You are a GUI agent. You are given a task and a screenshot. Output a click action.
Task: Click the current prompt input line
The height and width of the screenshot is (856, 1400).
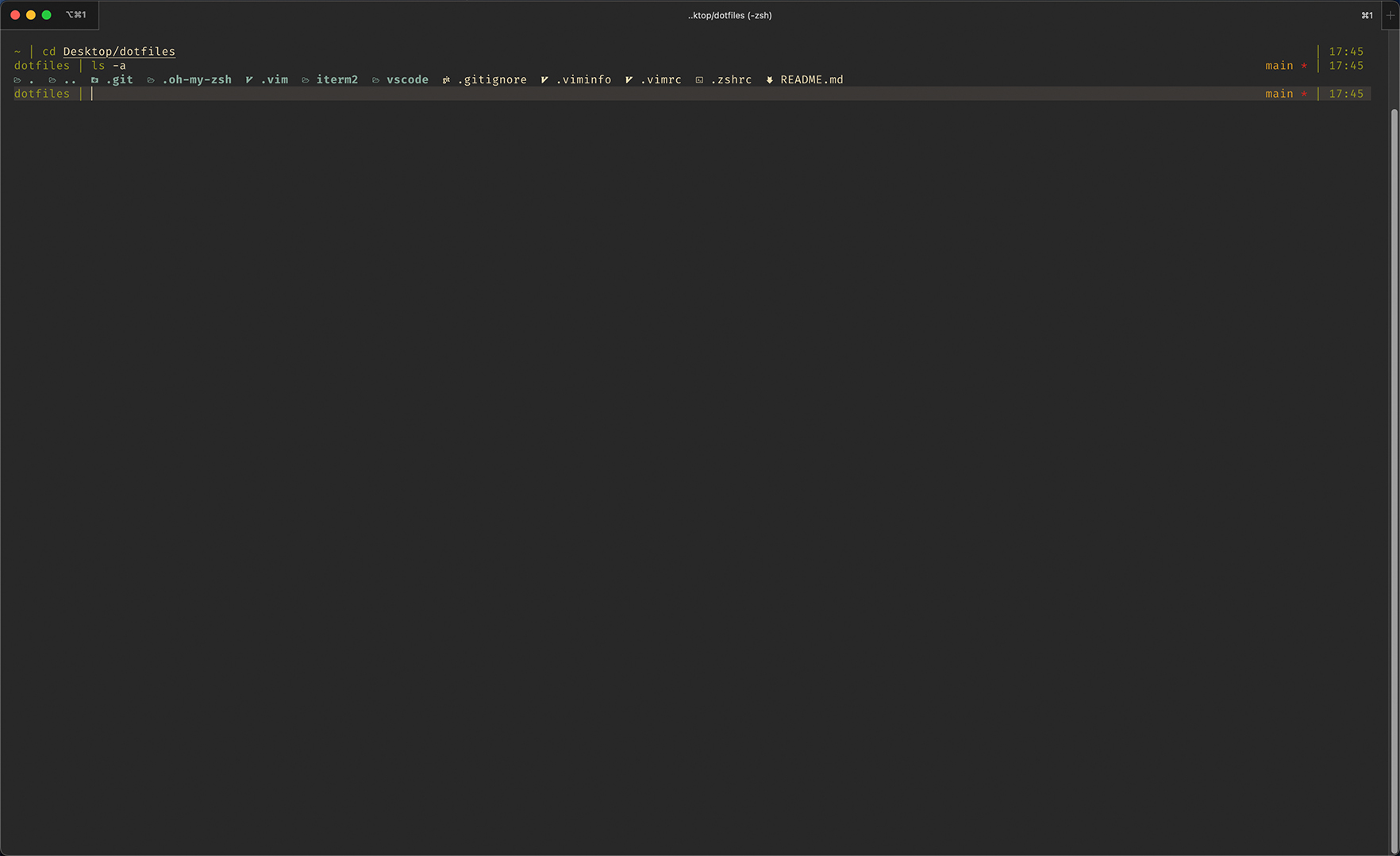point(692,94)
